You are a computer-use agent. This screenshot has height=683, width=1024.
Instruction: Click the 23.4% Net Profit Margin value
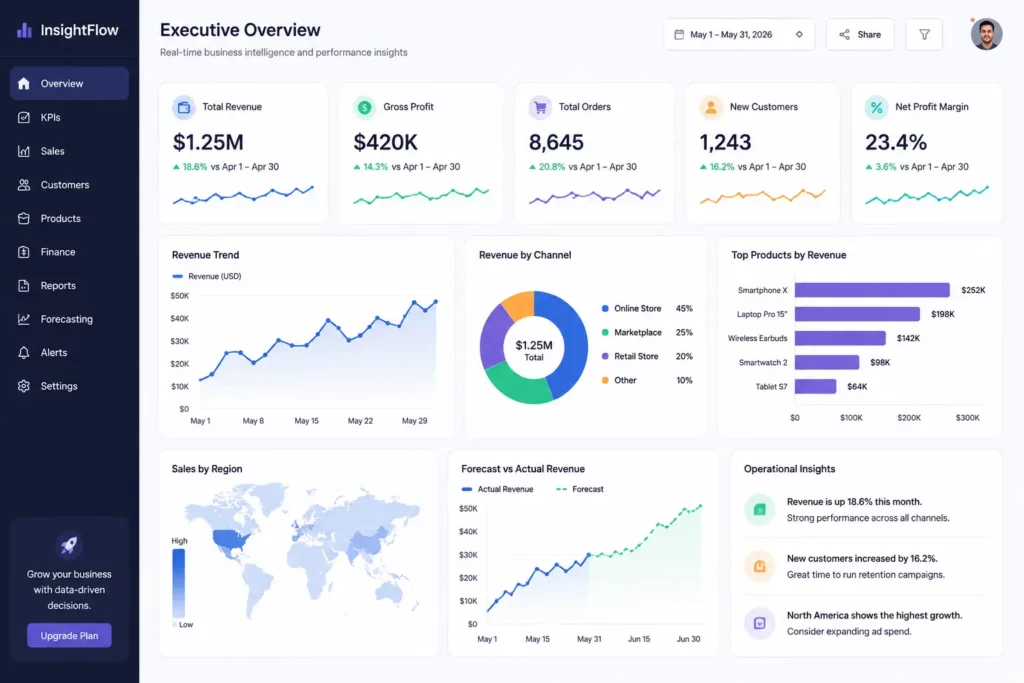pos(896,142)
